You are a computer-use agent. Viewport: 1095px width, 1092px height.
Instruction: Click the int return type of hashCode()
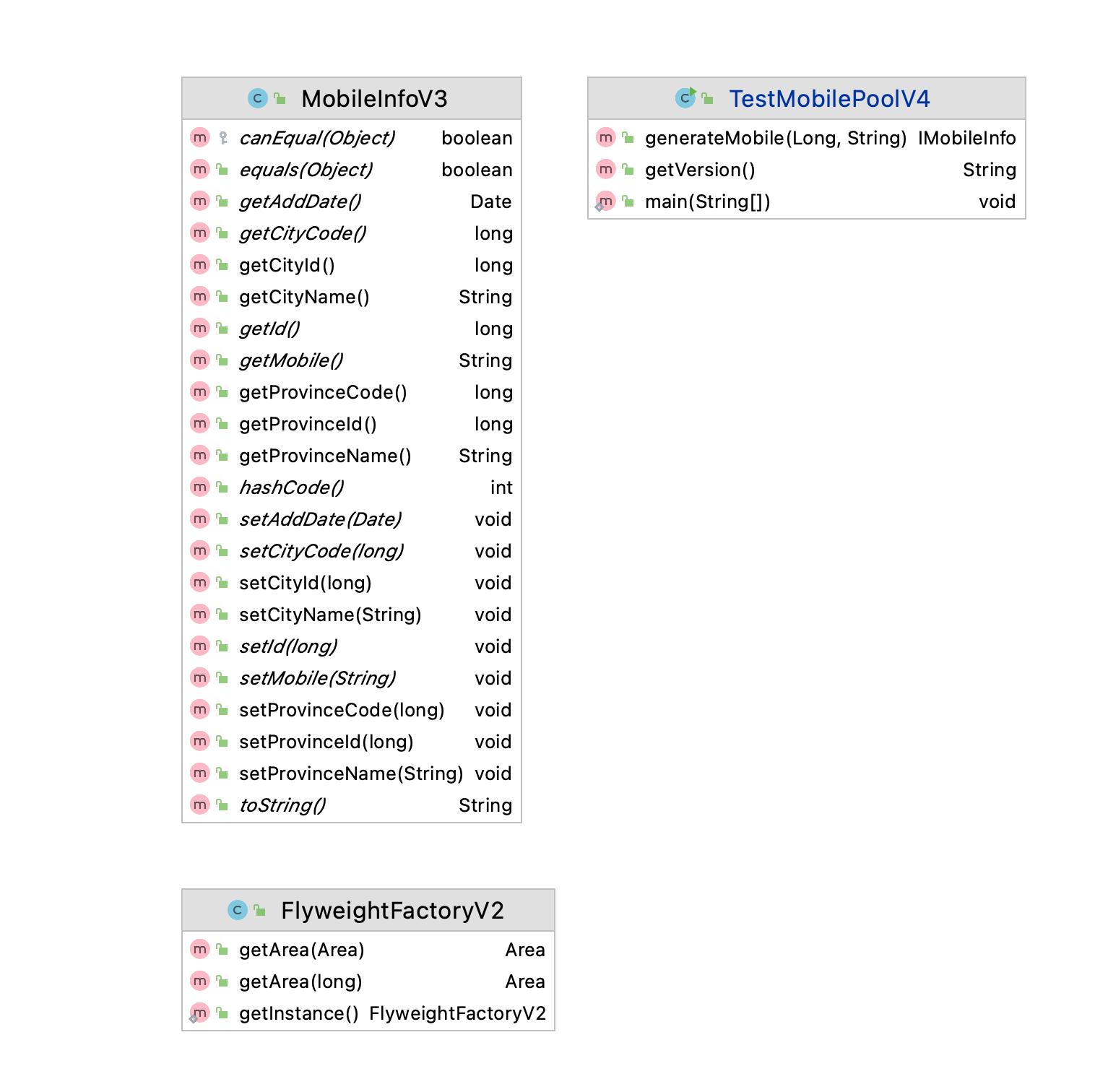pyautogui.click(x=501, y=487)
